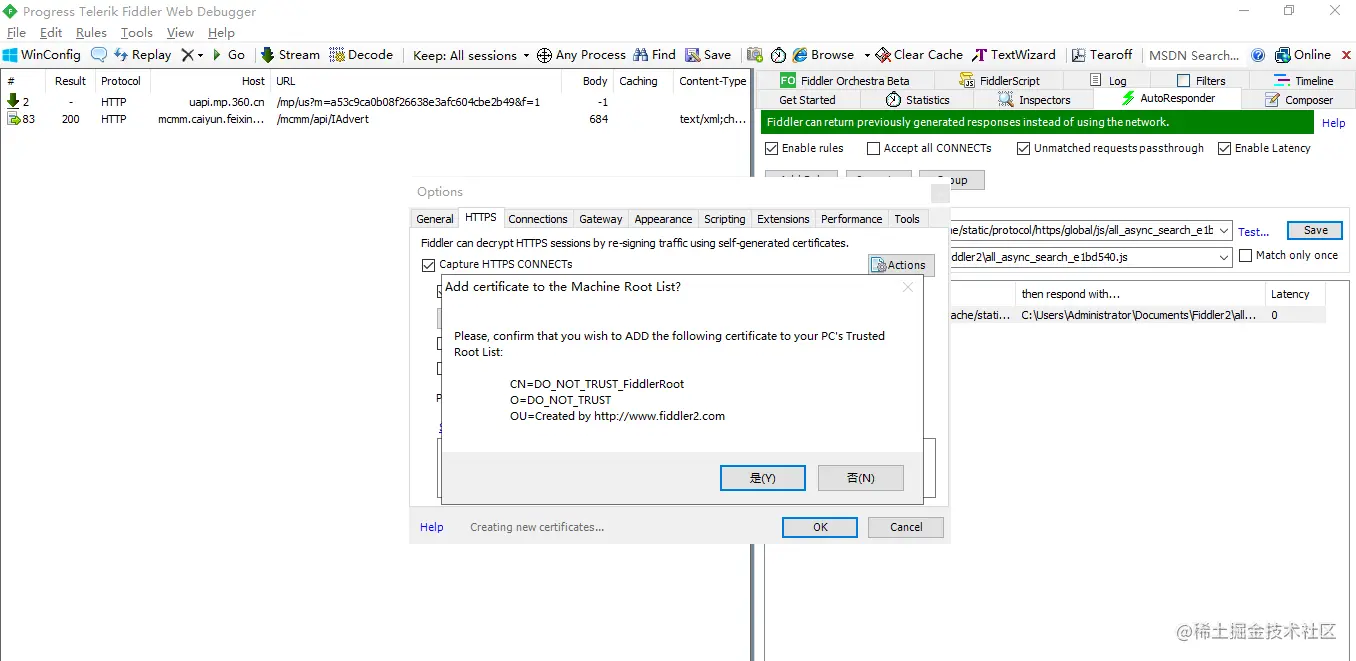Decline certificate with 否(N) button
The width and height of the screenshot is (1356, 661).
click(x=861, y=478)
